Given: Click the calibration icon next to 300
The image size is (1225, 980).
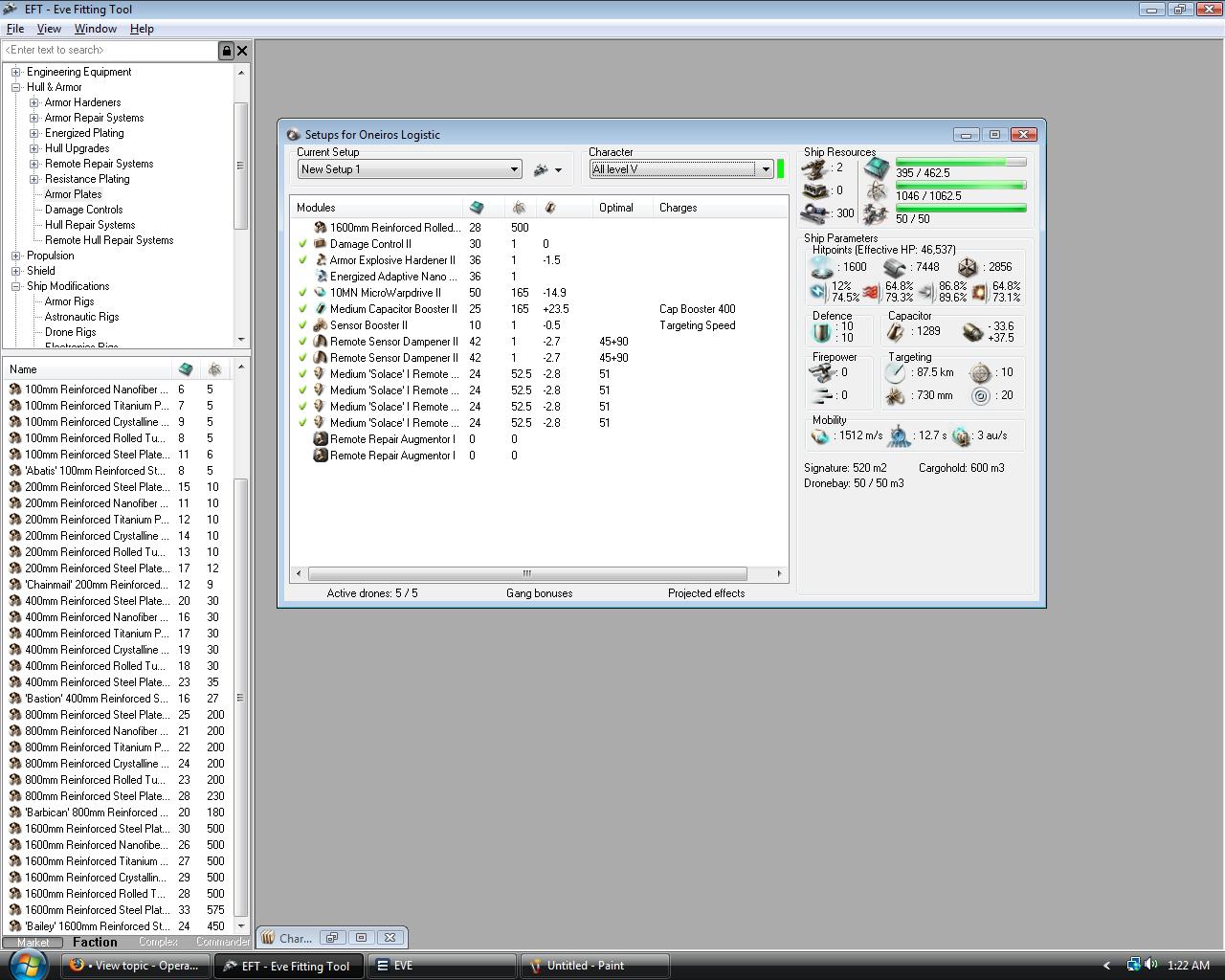Looking at the screenshot, I should 815,212.
